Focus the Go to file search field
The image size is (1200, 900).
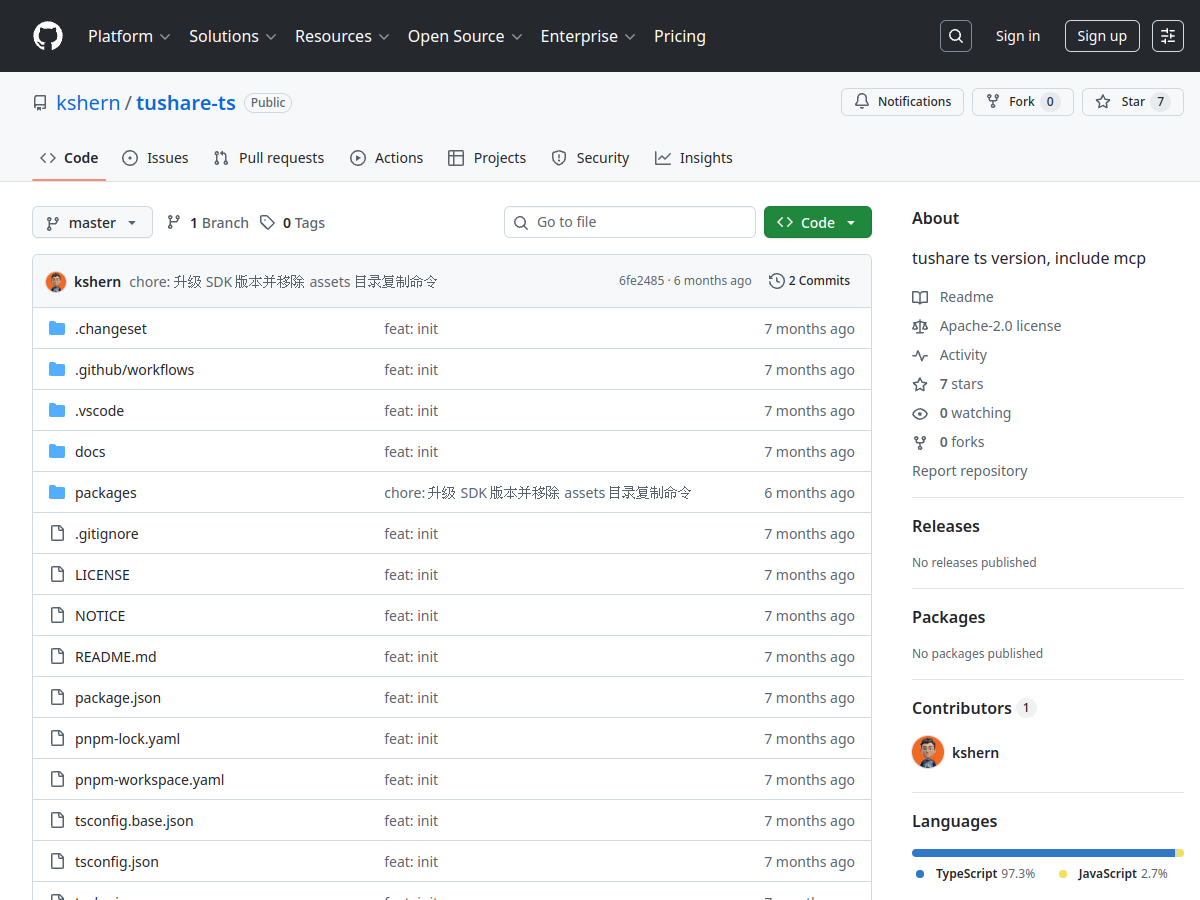coord(630,222)
